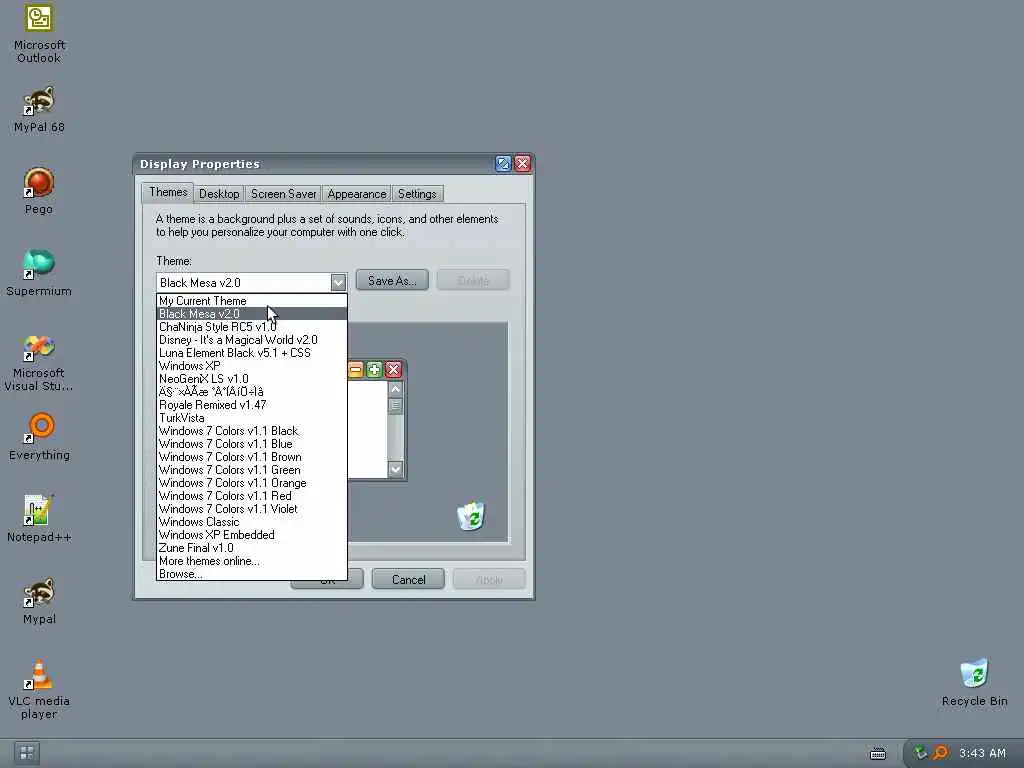
Task: Select Royale Remixed v1.47 theme
Action: (x=252, y=405)
